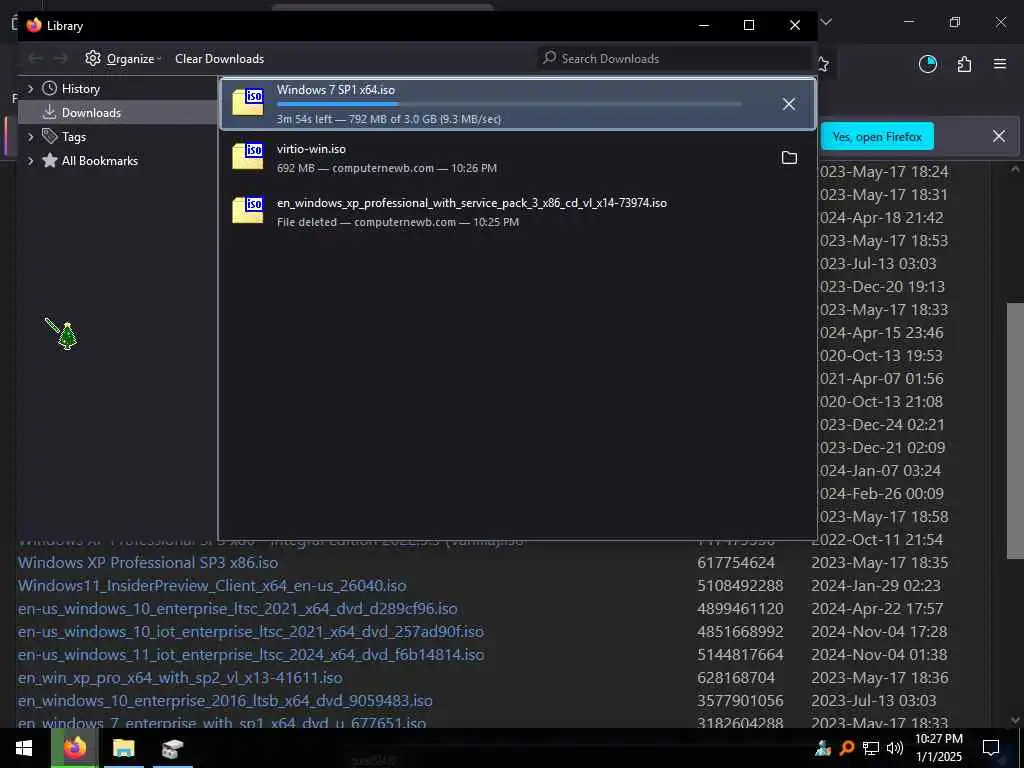This screenshot has height=768, width=1024.
Task: Open the Windows notification center icon
Action: point(991,748)
